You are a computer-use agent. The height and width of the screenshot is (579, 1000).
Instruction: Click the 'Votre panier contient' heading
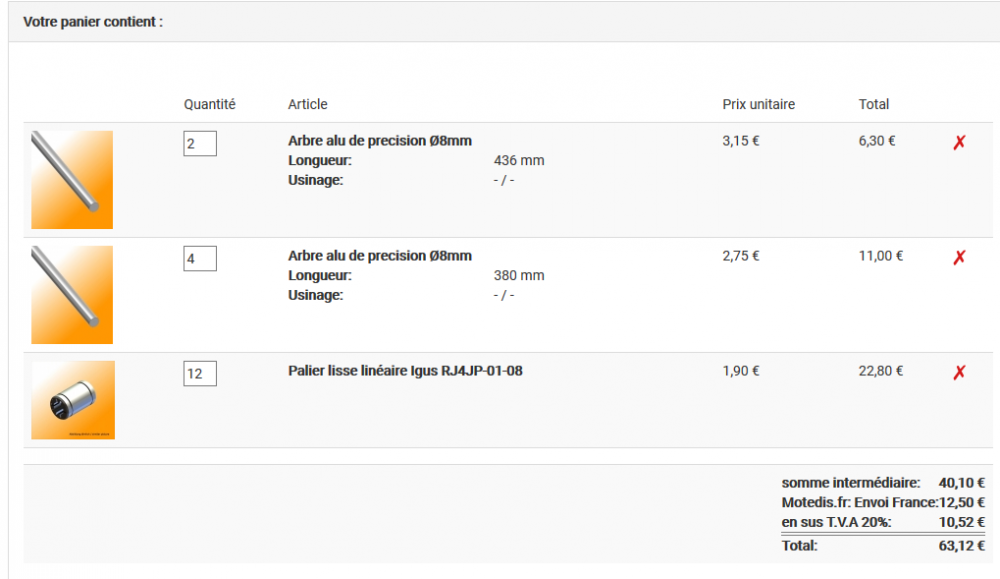[93, 21]
